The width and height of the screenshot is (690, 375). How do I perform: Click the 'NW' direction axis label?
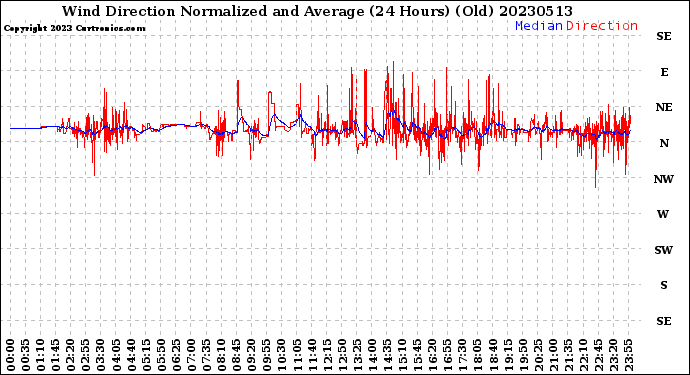click(x=664, y=179)
